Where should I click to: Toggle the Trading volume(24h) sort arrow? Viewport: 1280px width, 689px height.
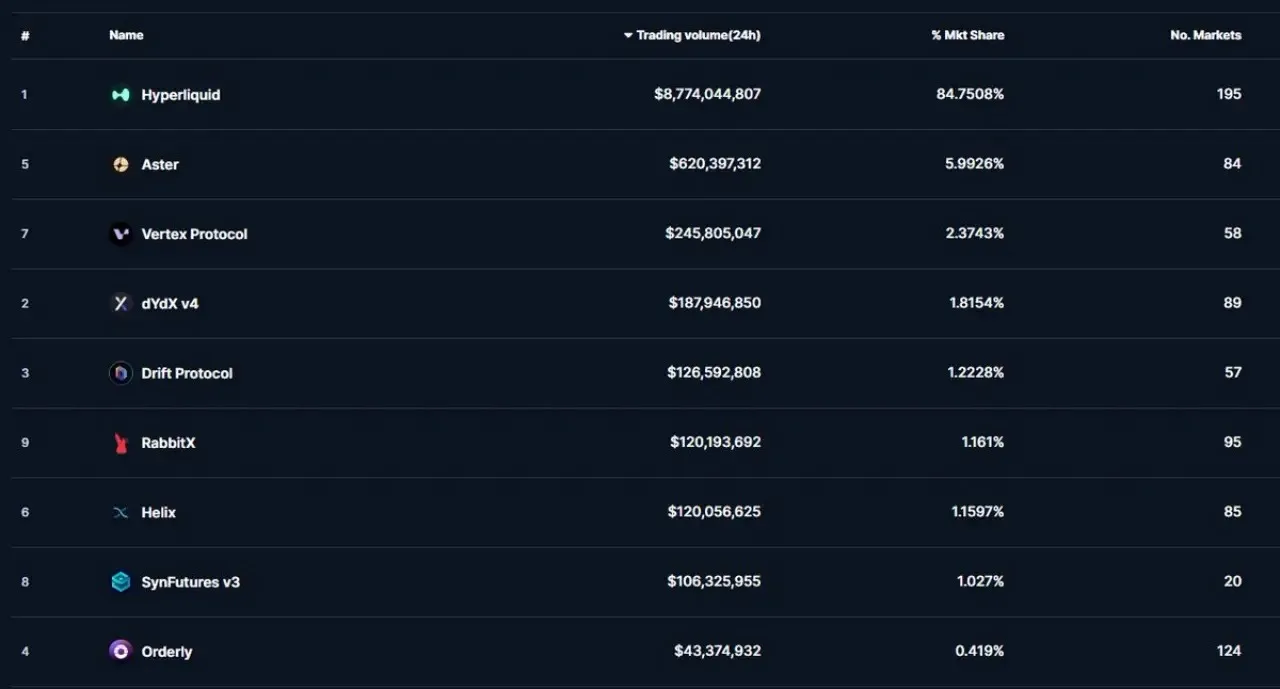tap(628, 35)
